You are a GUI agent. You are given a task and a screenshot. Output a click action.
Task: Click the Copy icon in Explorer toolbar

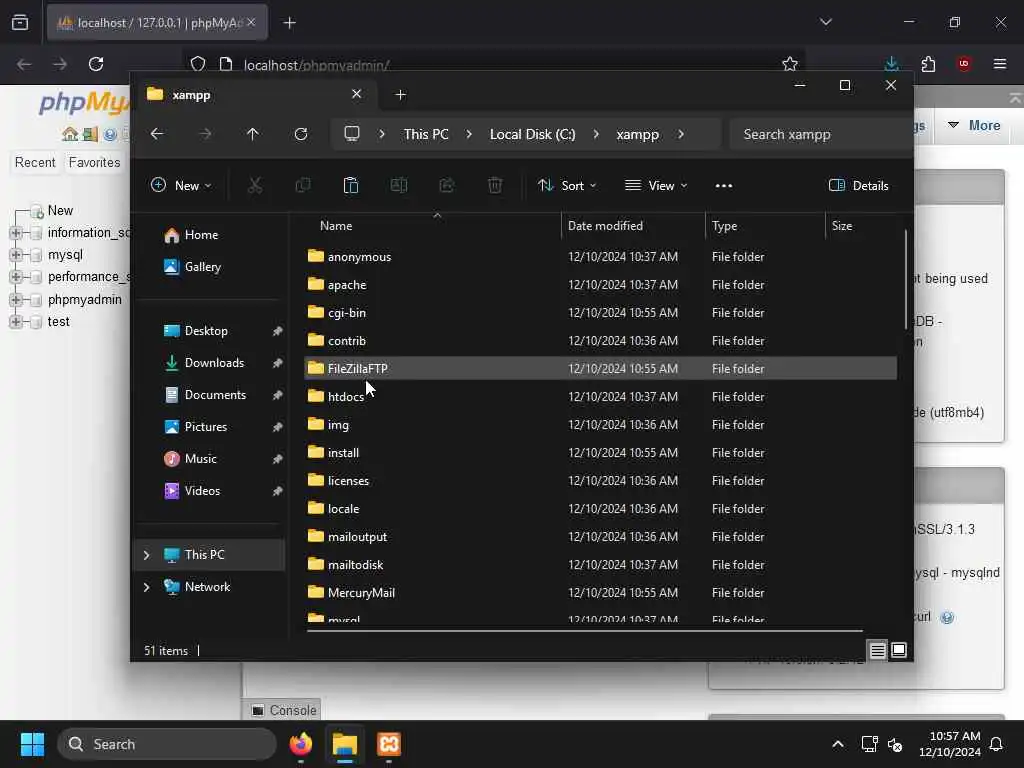coord(302,185)
